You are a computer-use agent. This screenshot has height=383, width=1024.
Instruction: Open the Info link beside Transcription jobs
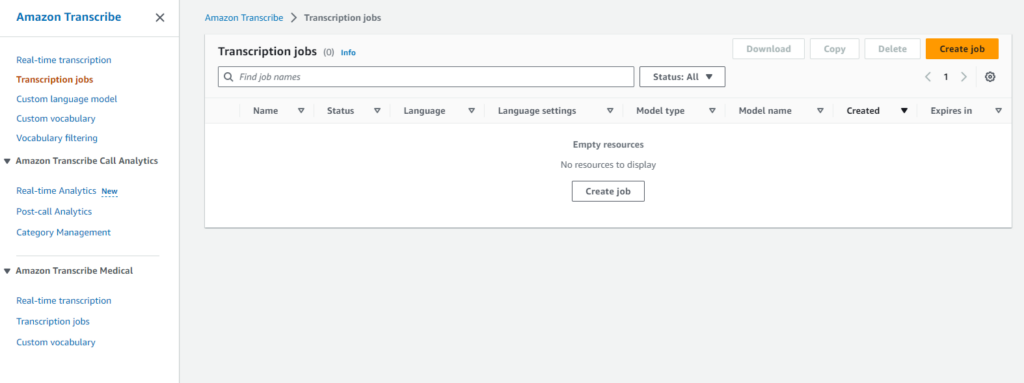(348, 52)
